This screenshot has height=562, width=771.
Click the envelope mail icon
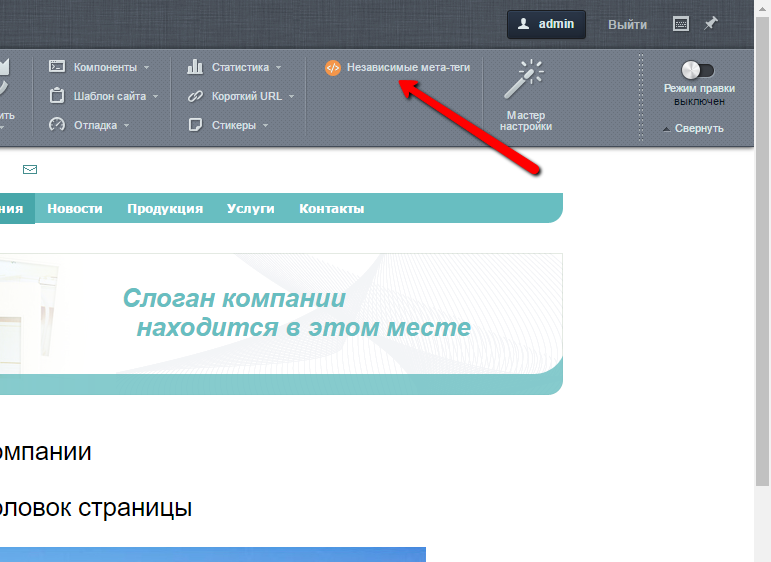[x=30, y=170]
